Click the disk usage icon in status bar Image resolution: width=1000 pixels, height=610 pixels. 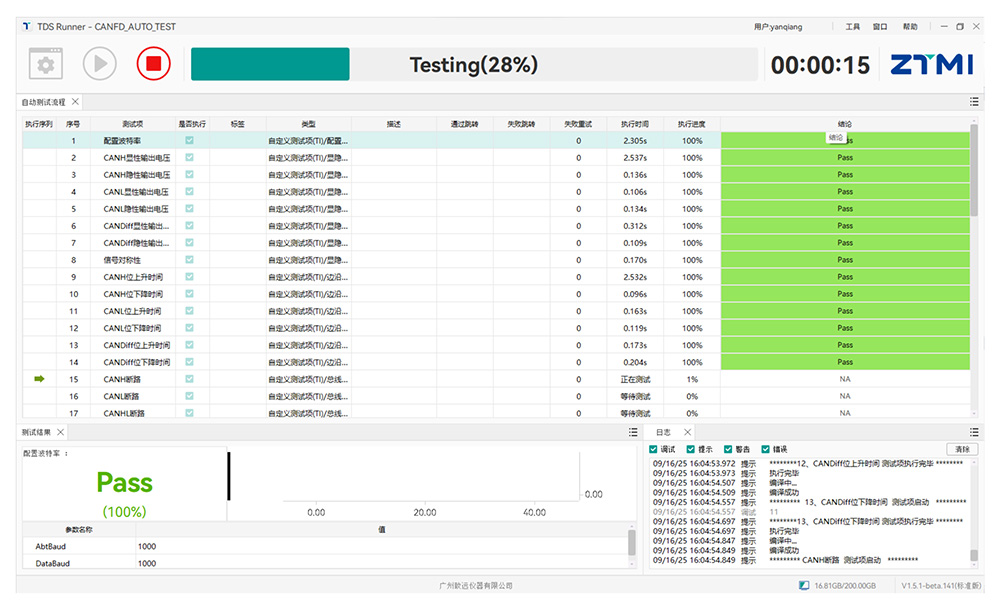click(x=804, y=585)
